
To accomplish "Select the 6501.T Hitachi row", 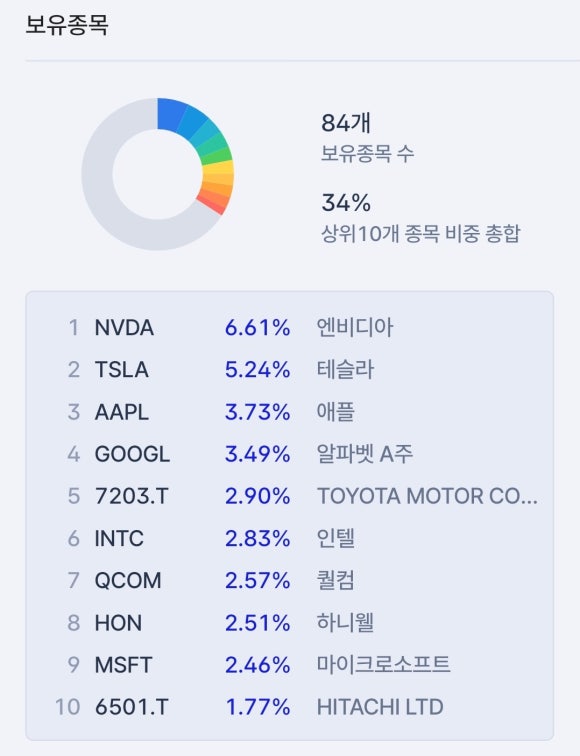I will point(289,707).
